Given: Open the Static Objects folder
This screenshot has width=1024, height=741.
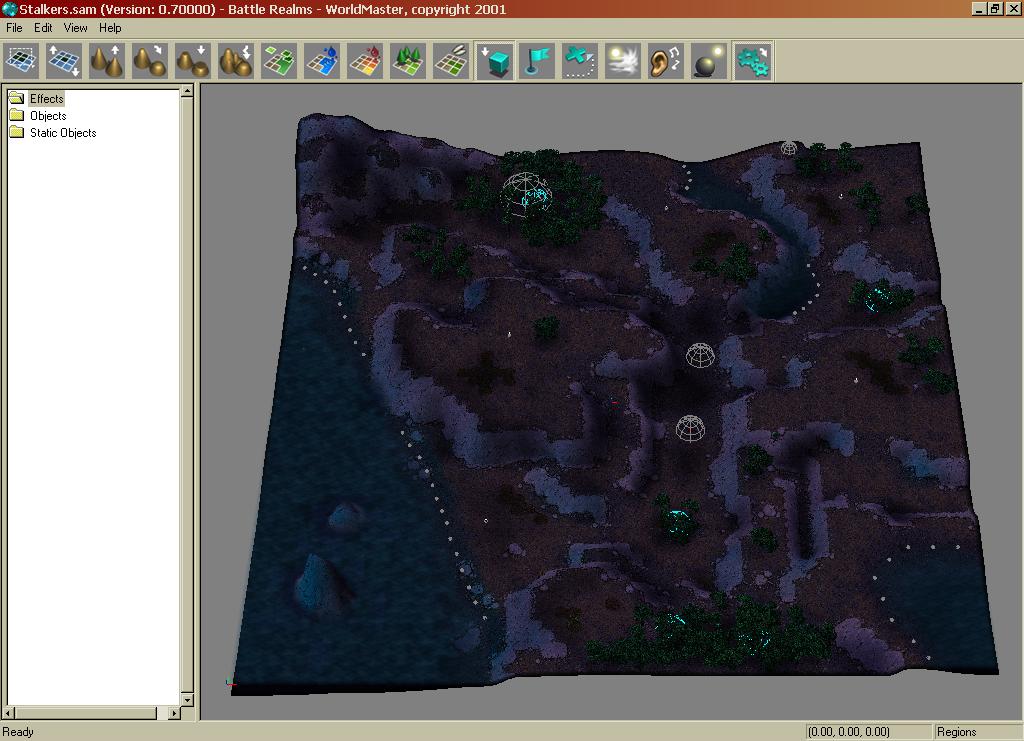Looking at the screenshot, I should tap(63, 132).
